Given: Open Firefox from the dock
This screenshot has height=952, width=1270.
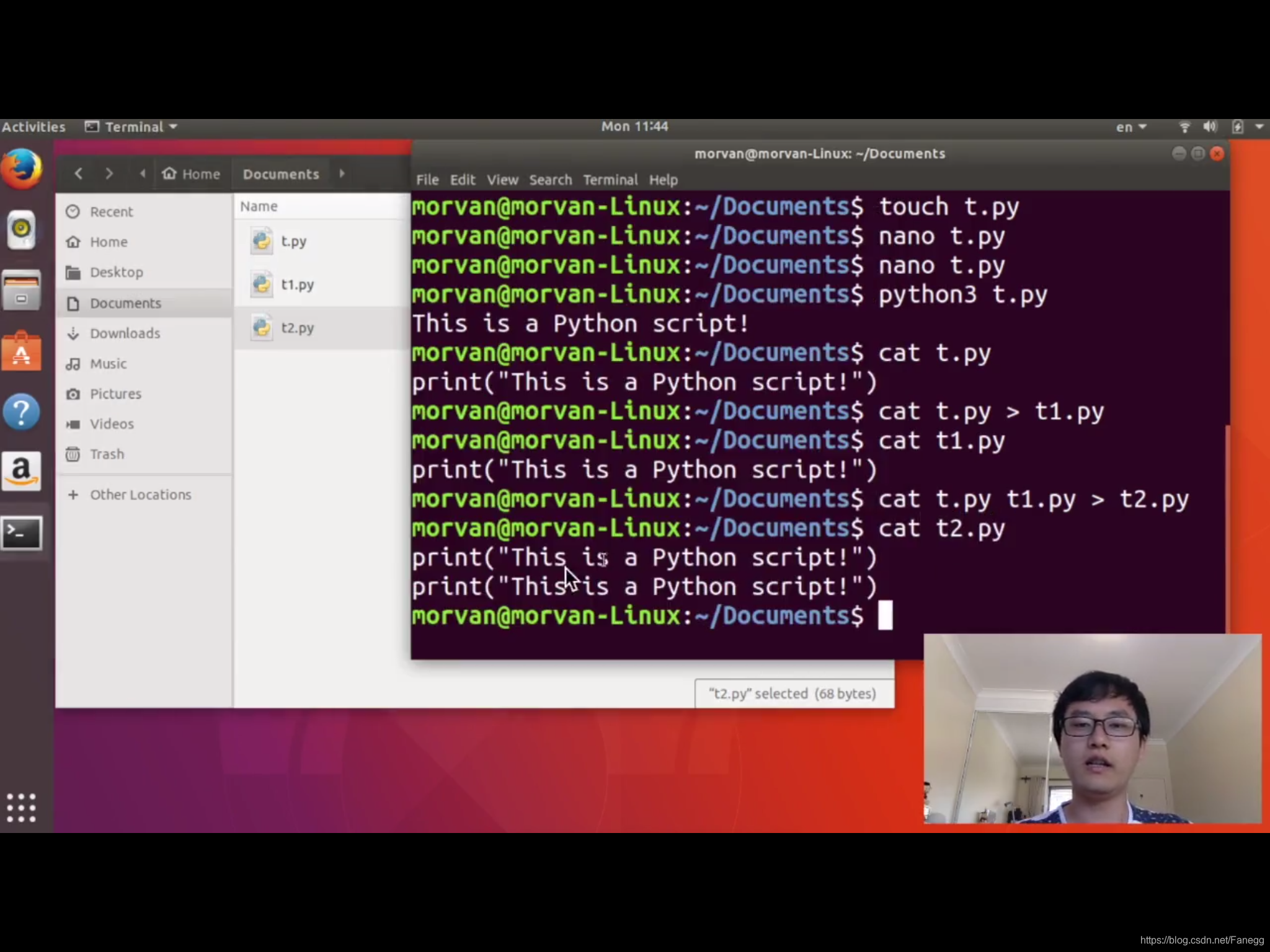Looking at the screenshot, I should coord(21,168).
